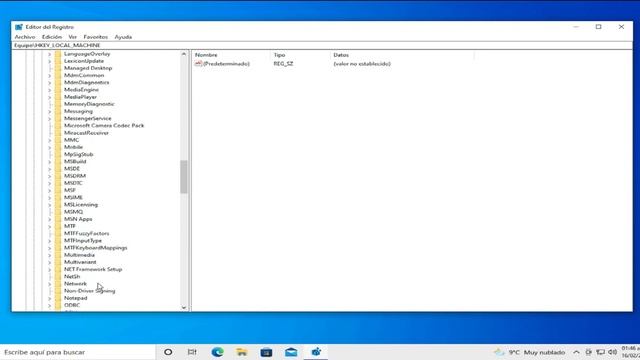Click the MSBuild folder icon
640x360 pixels.
coord(58,162)
